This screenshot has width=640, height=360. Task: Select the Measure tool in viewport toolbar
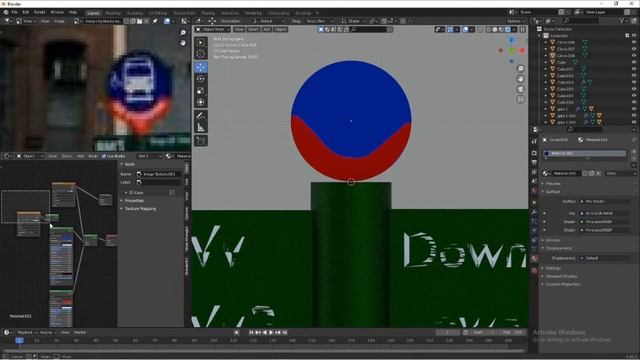[201, 128]
